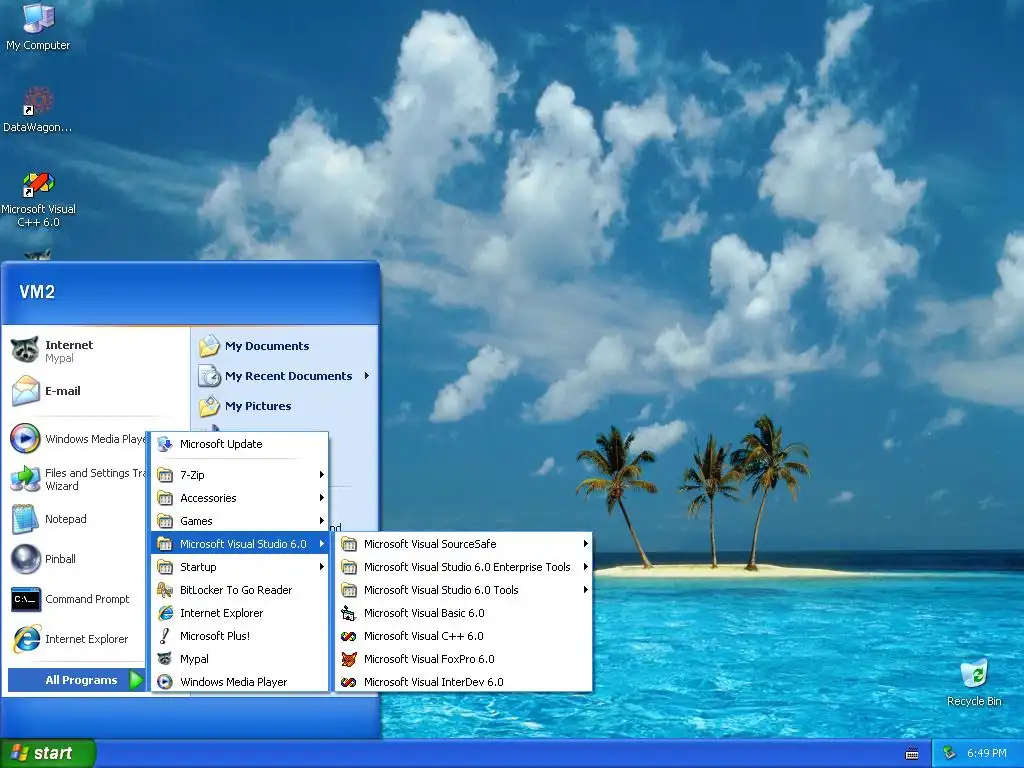Expand the Games program folder

tap(240, 520)
